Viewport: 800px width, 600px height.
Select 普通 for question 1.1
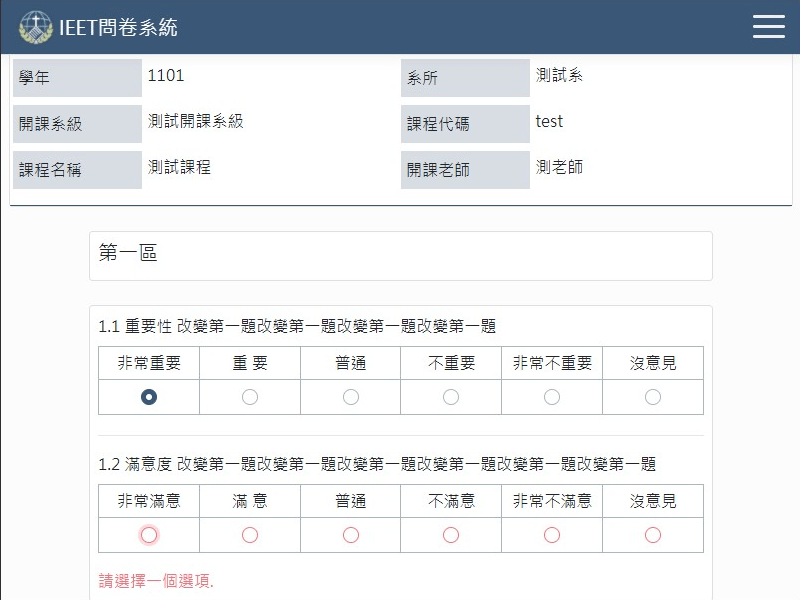tap(350, 396)
